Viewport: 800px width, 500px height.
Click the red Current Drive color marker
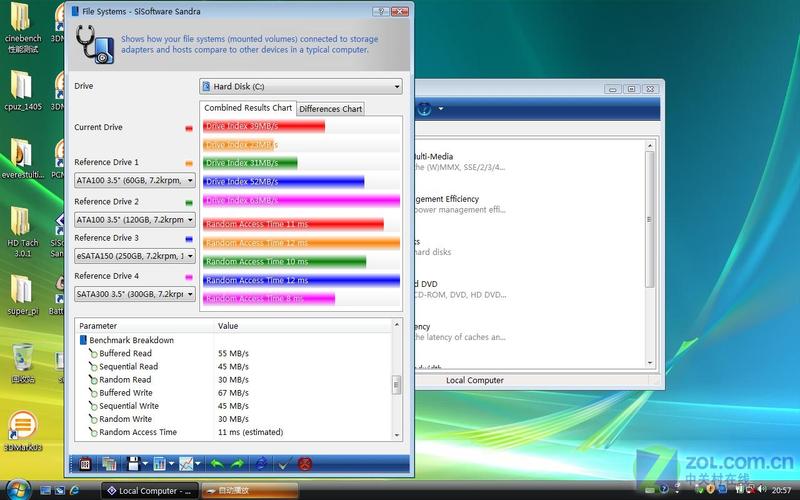(x=189, y=129)
